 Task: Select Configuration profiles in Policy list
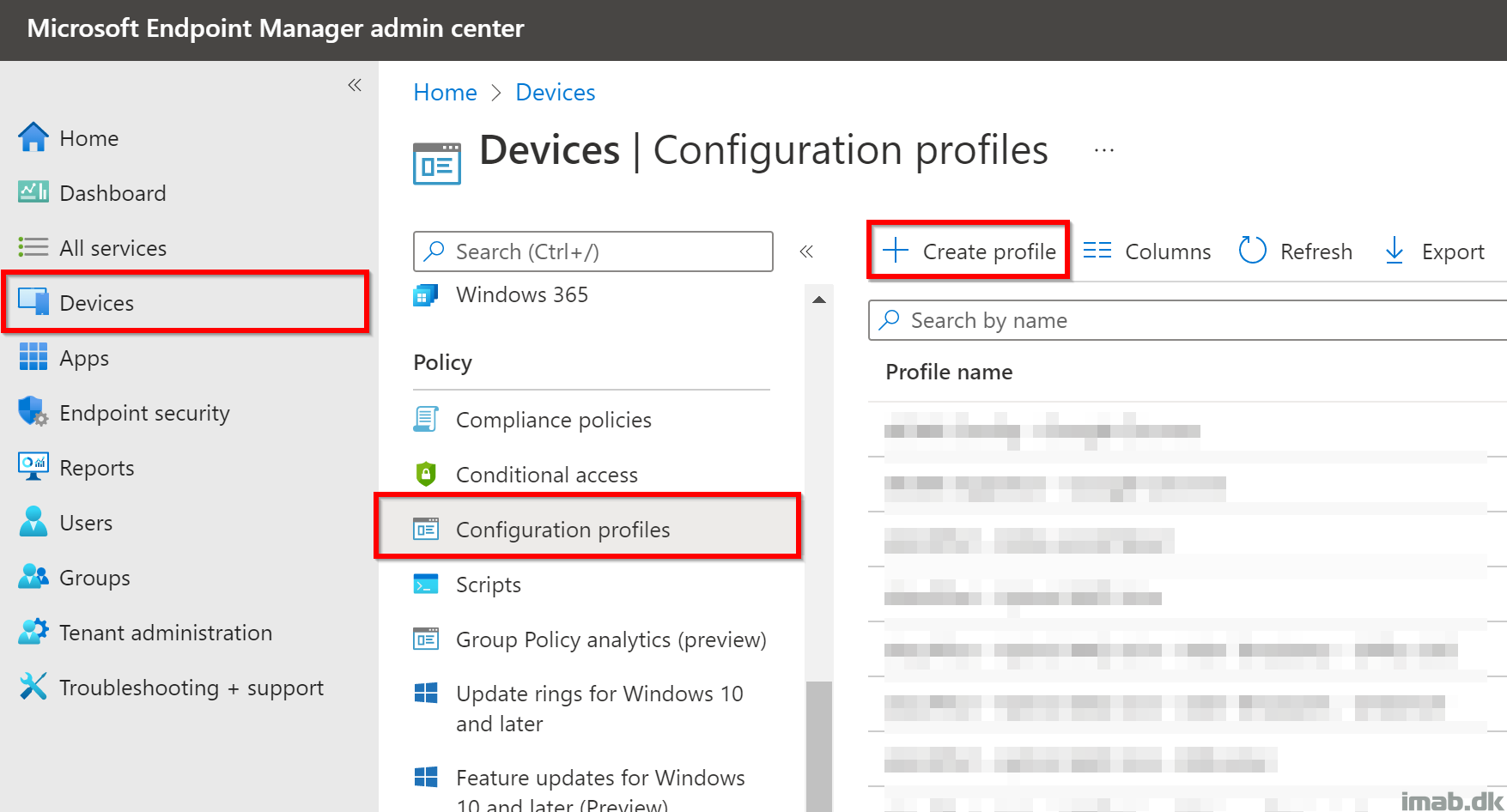[563, 530]
